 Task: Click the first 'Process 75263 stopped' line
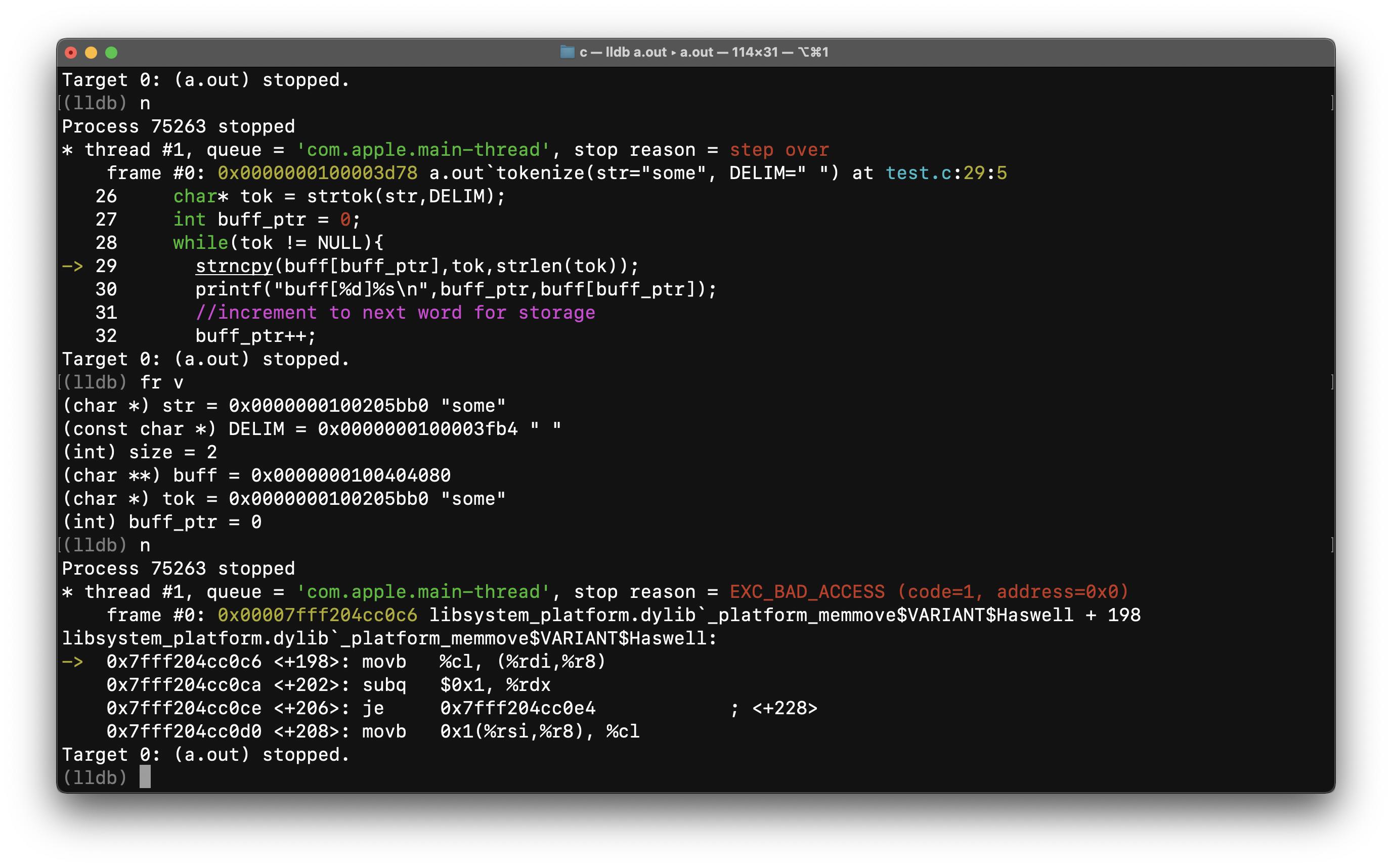pos(179,126)
